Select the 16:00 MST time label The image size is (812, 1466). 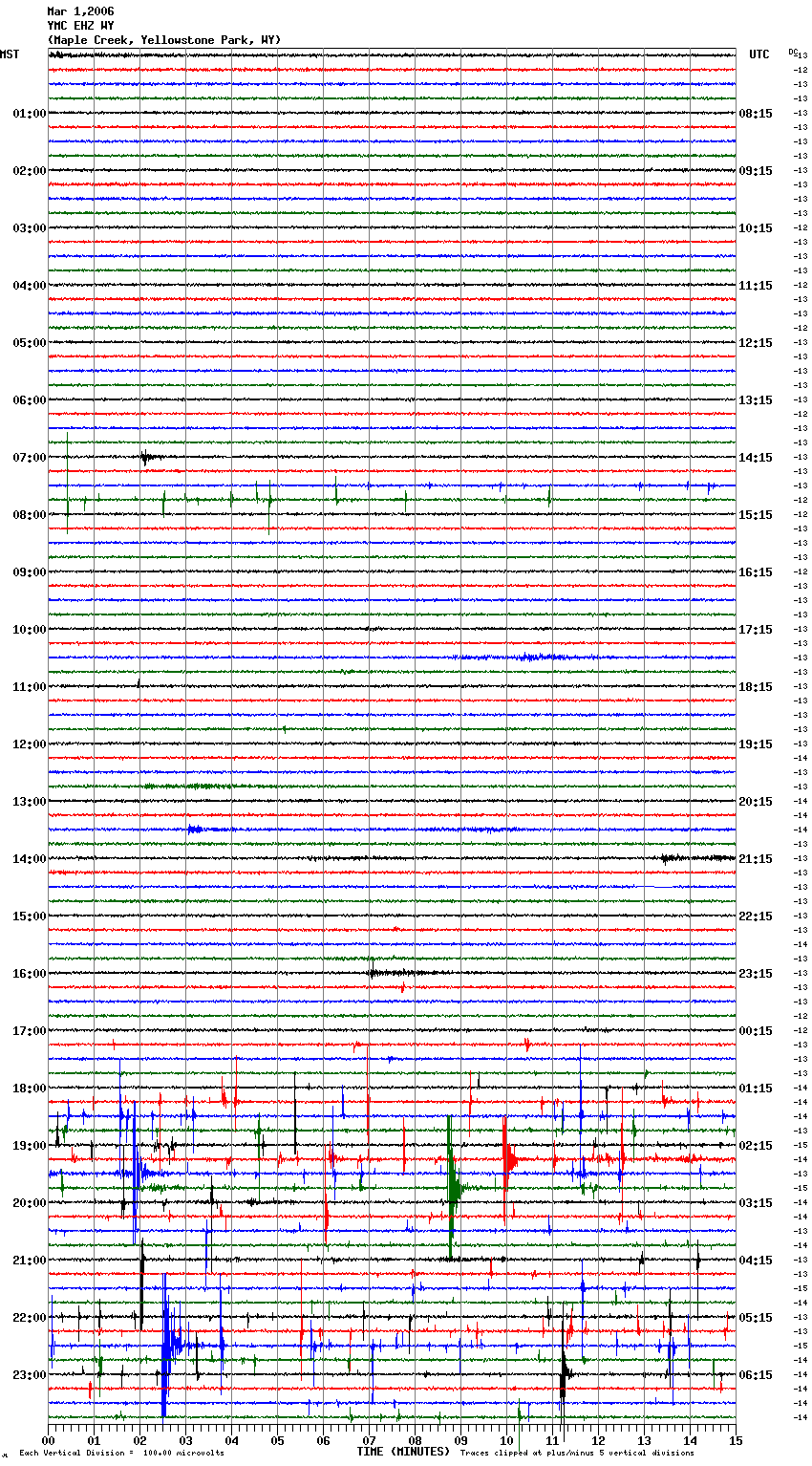30,974
